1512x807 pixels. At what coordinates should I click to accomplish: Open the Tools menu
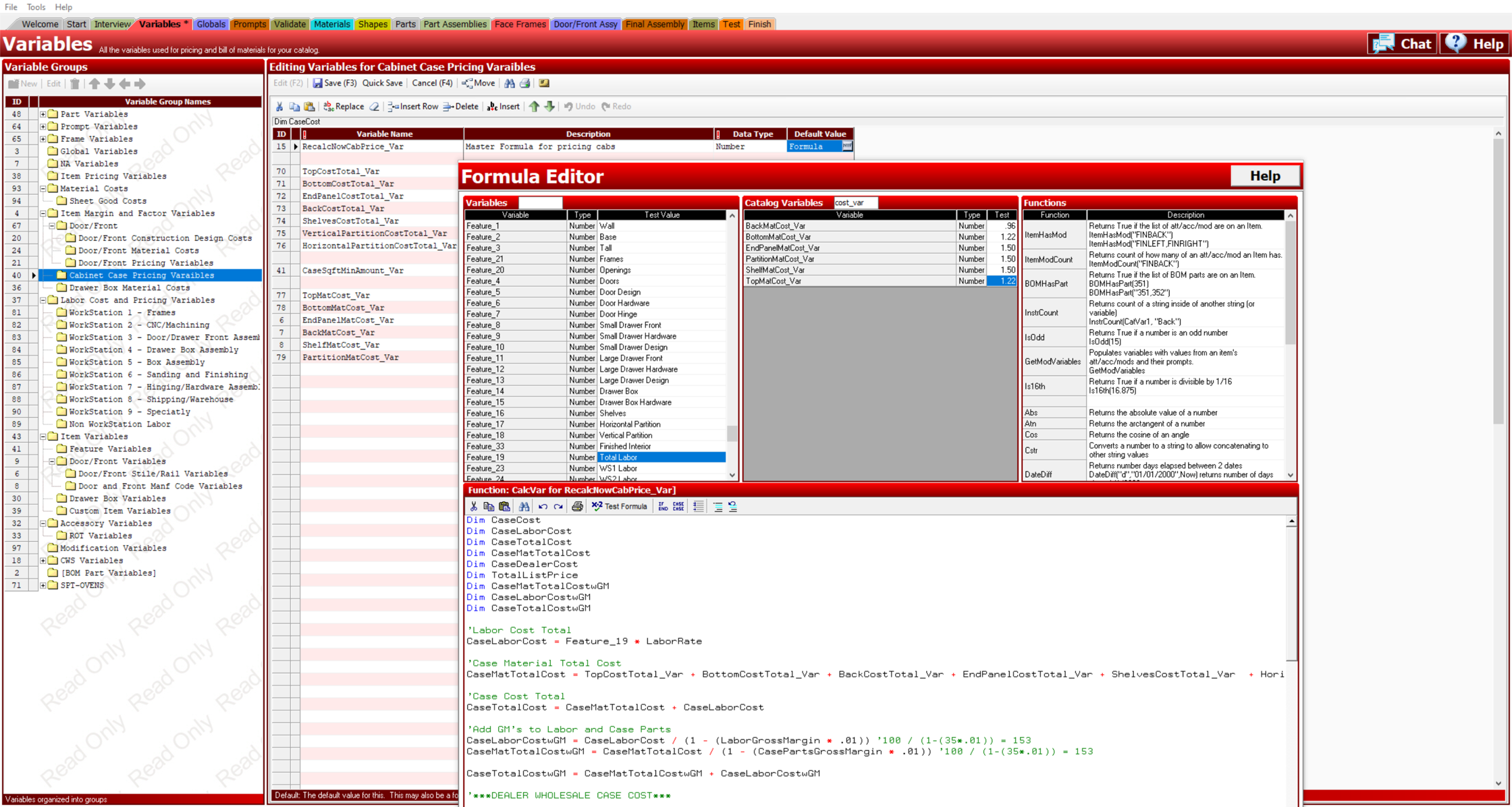click(x=36, y=7)
